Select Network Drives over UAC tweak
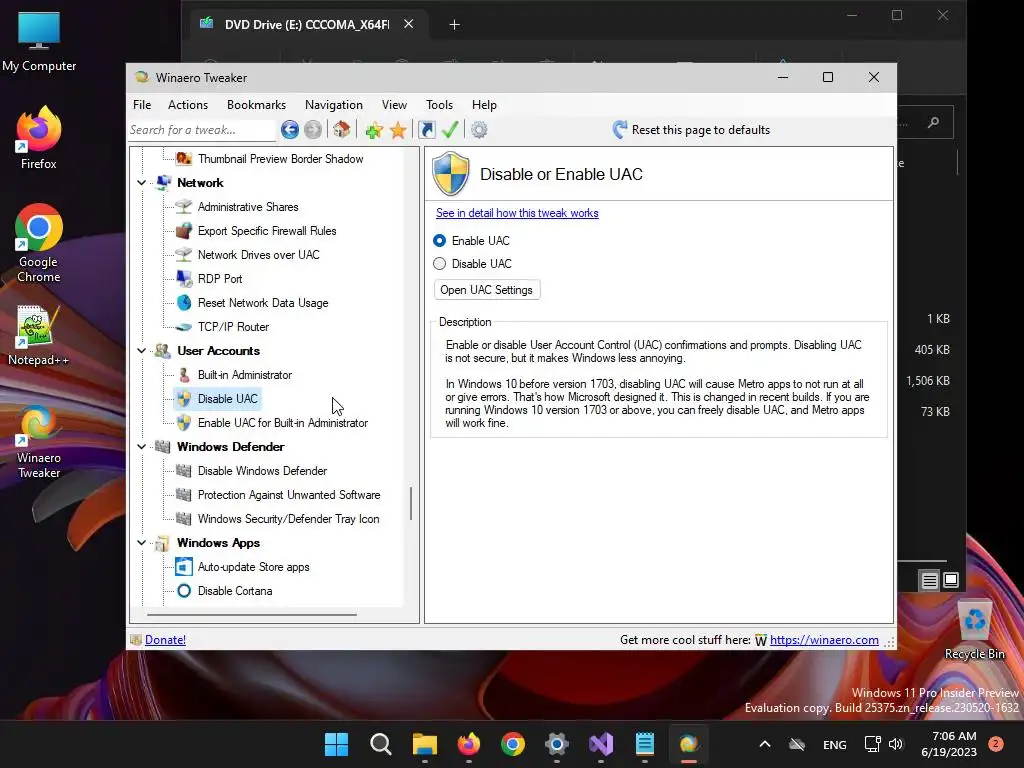Screen dimensions: 1024x768 click(x=248, y=255)
